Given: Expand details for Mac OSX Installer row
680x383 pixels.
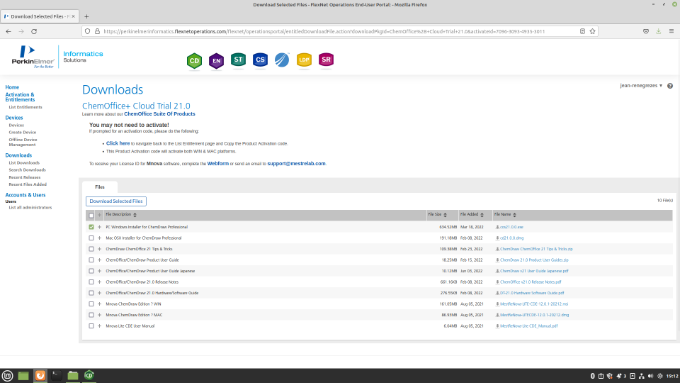Looking at the screenshot, I should 99,238.
